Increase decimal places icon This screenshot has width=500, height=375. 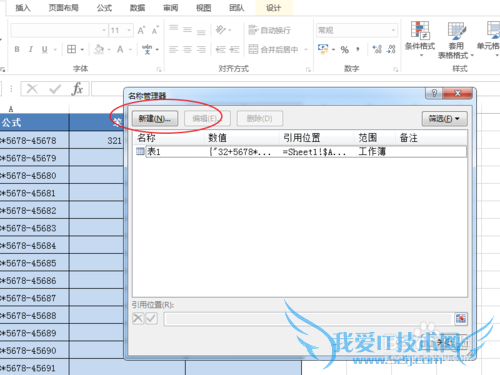[377, 50]
